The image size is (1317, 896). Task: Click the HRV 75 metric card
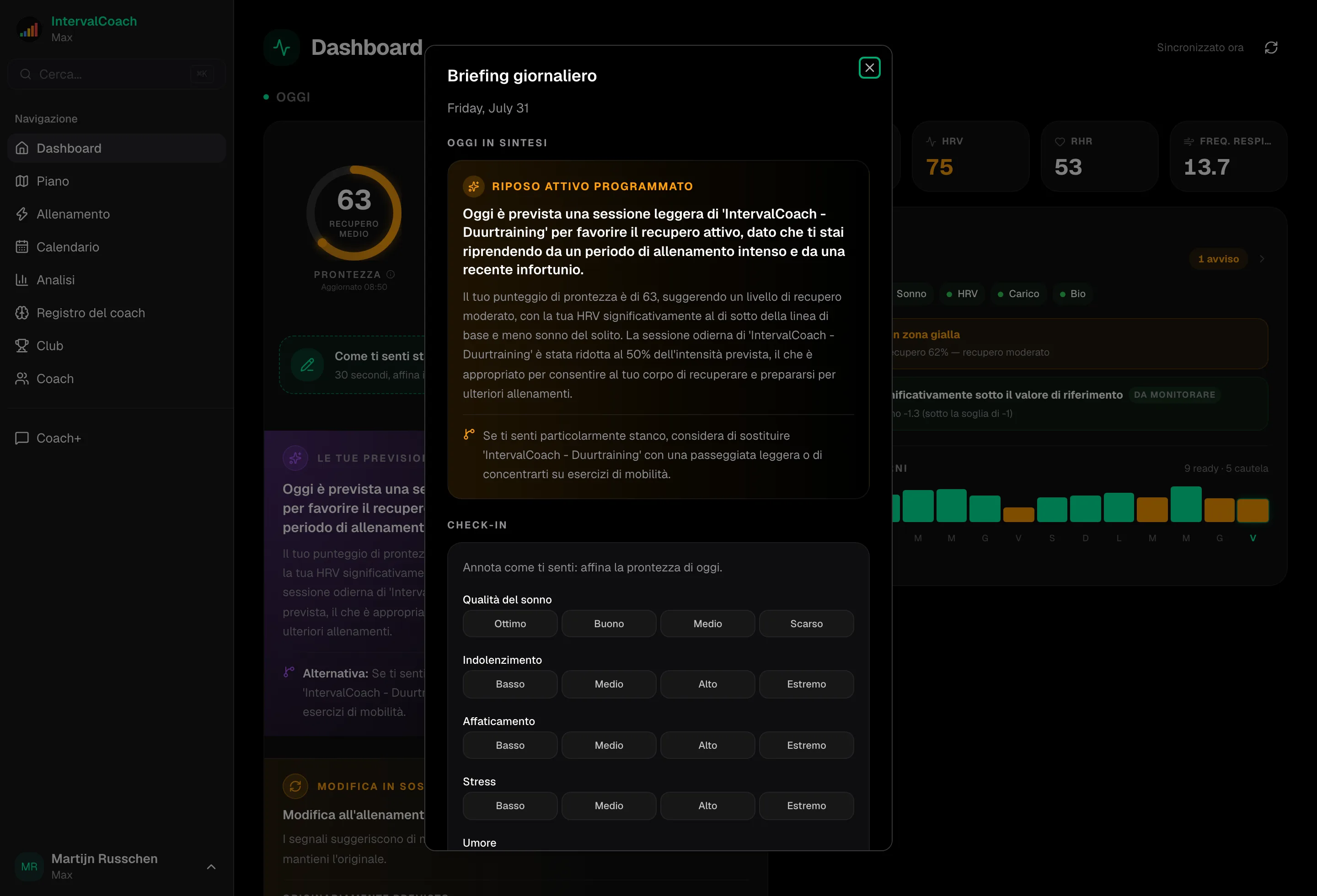tap(970, 156)
